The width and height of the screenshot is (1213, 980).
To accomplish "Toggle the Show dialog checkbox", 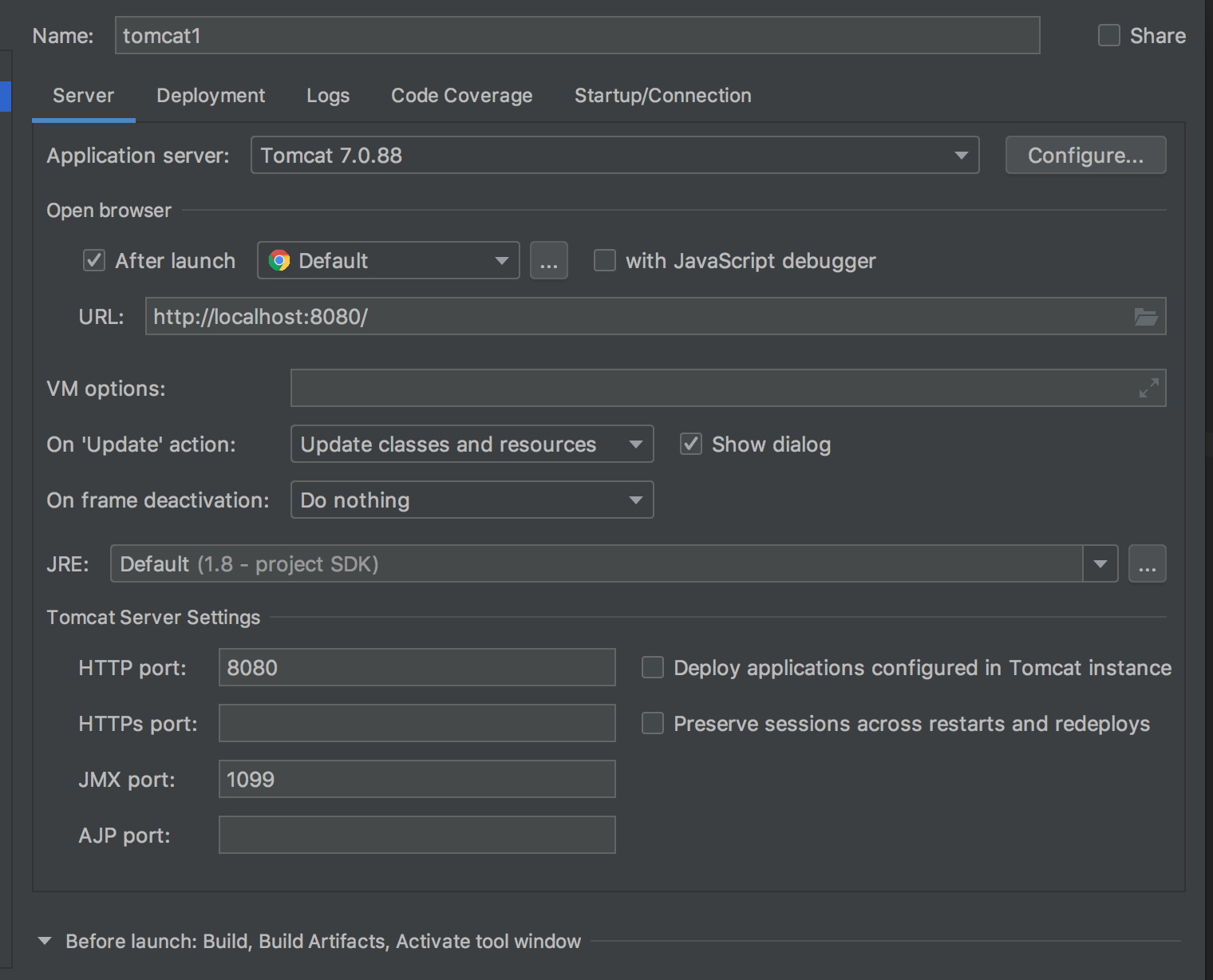I will coord(691,444).
